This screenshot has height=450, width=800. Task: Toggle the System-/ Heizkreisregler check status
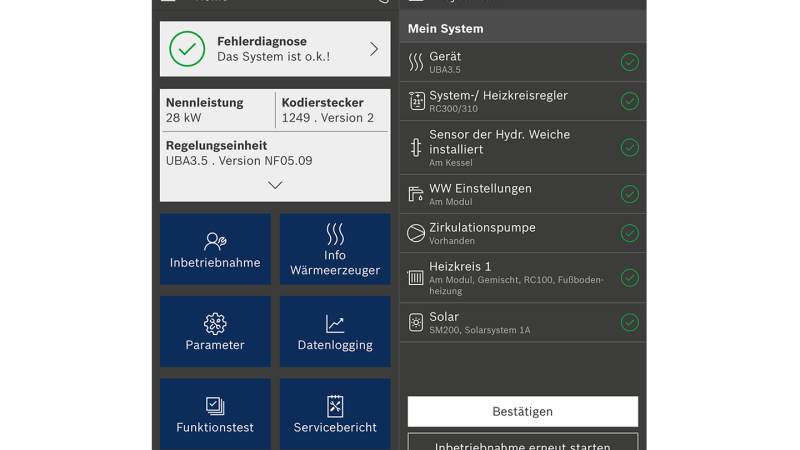630,101
